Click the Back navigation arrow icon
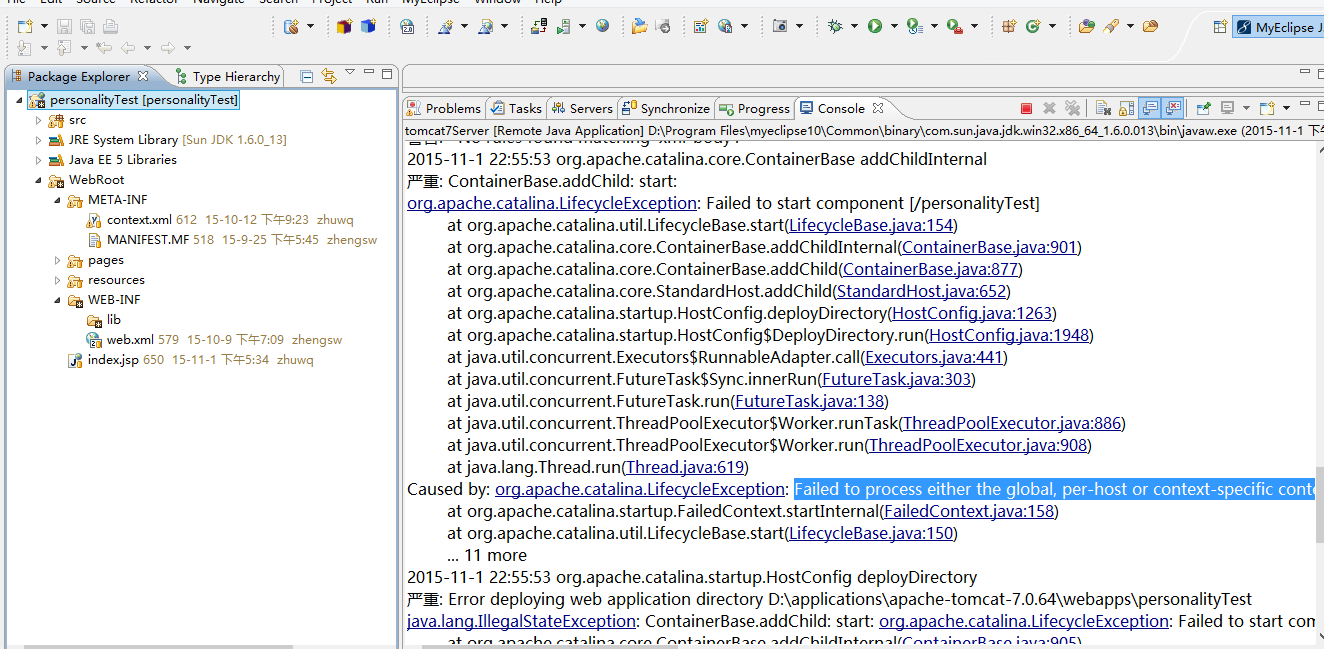1324x649 pixels. (x=128, y=47)
